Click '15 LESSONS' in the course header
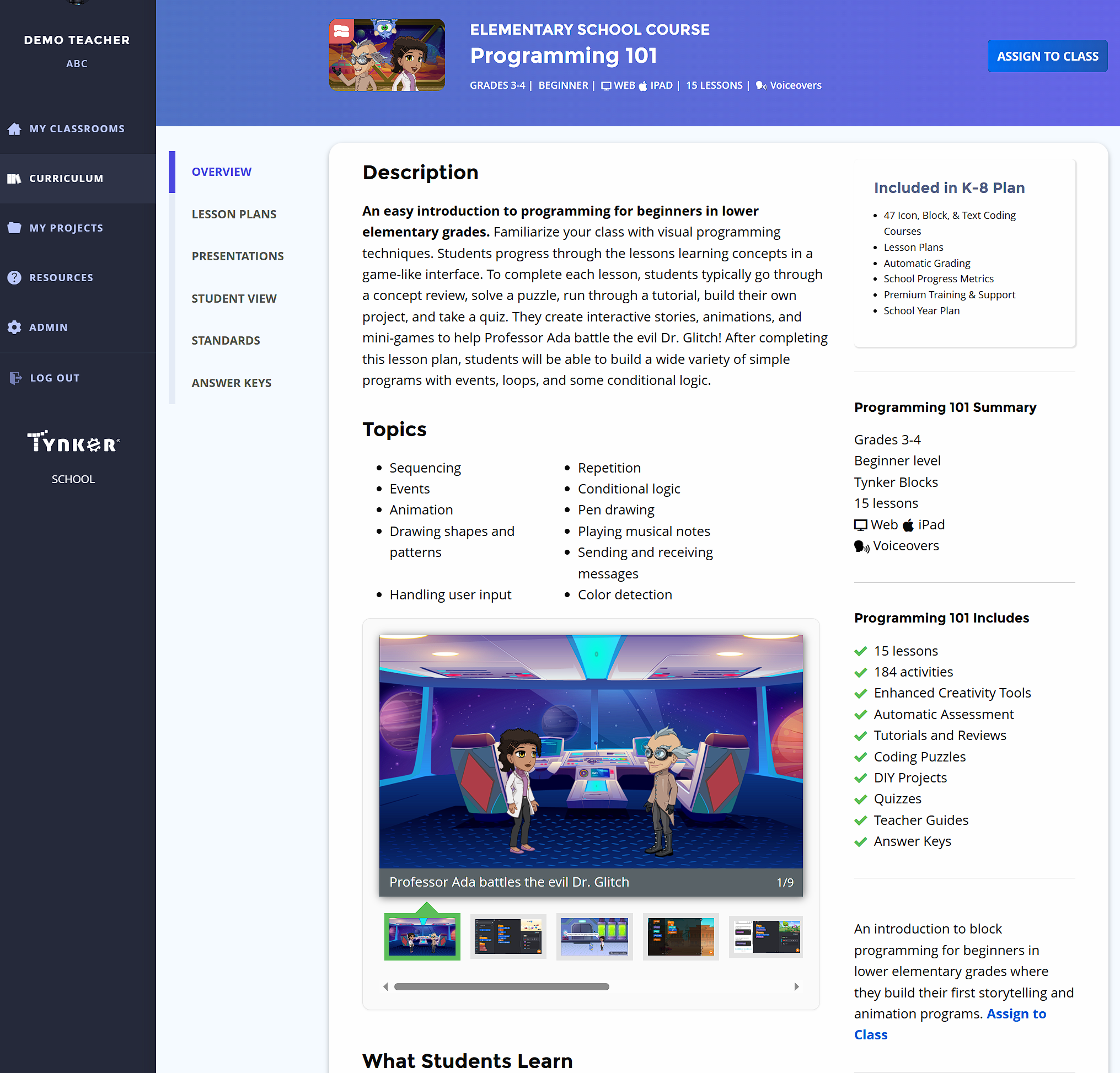The height and width of the screenshot is (1073, 1120). click(714, 85)
